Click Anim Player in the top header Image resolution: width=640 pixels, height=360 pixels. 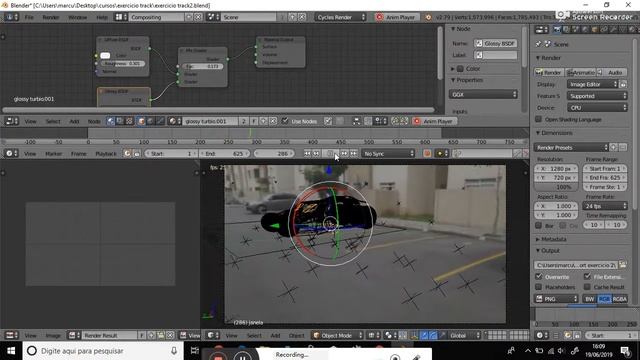[x=397, y=17]
